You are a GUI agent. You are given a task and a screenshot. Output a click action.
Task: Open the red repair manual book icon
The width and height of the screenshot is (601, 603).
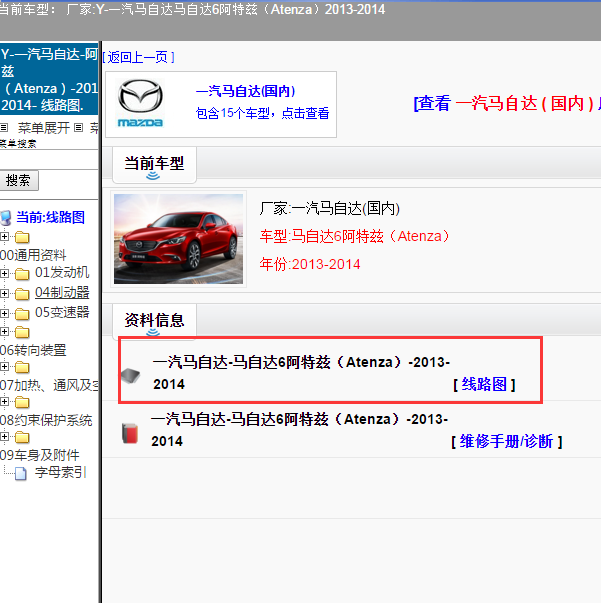click(x=130, y=433)
